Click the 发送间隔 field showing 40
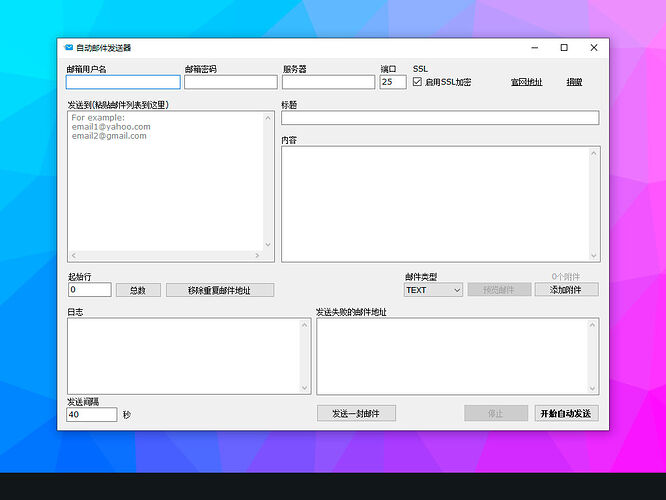 point(92,414)
